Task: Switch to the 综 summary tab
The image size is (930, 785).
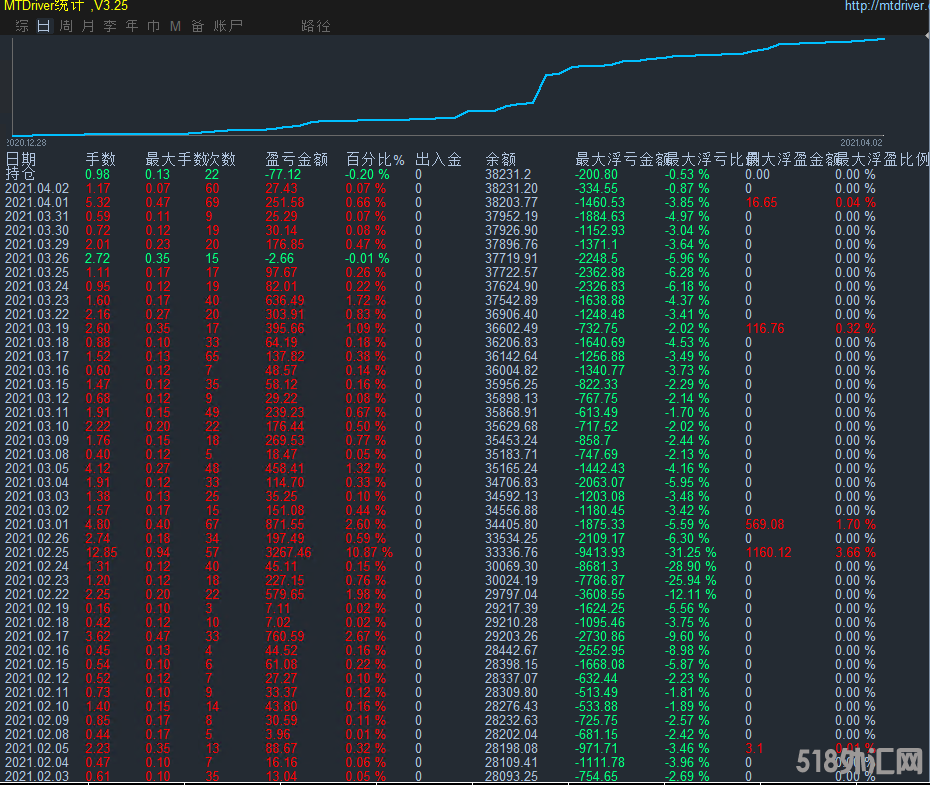Action: [22, 25]
